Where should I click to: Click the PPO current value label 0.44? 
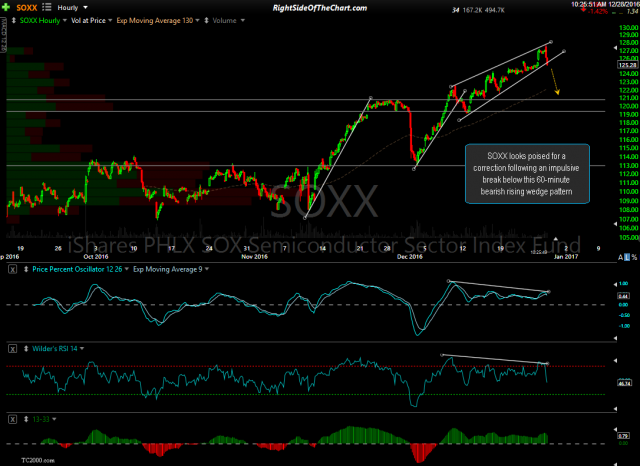point(623,296)
